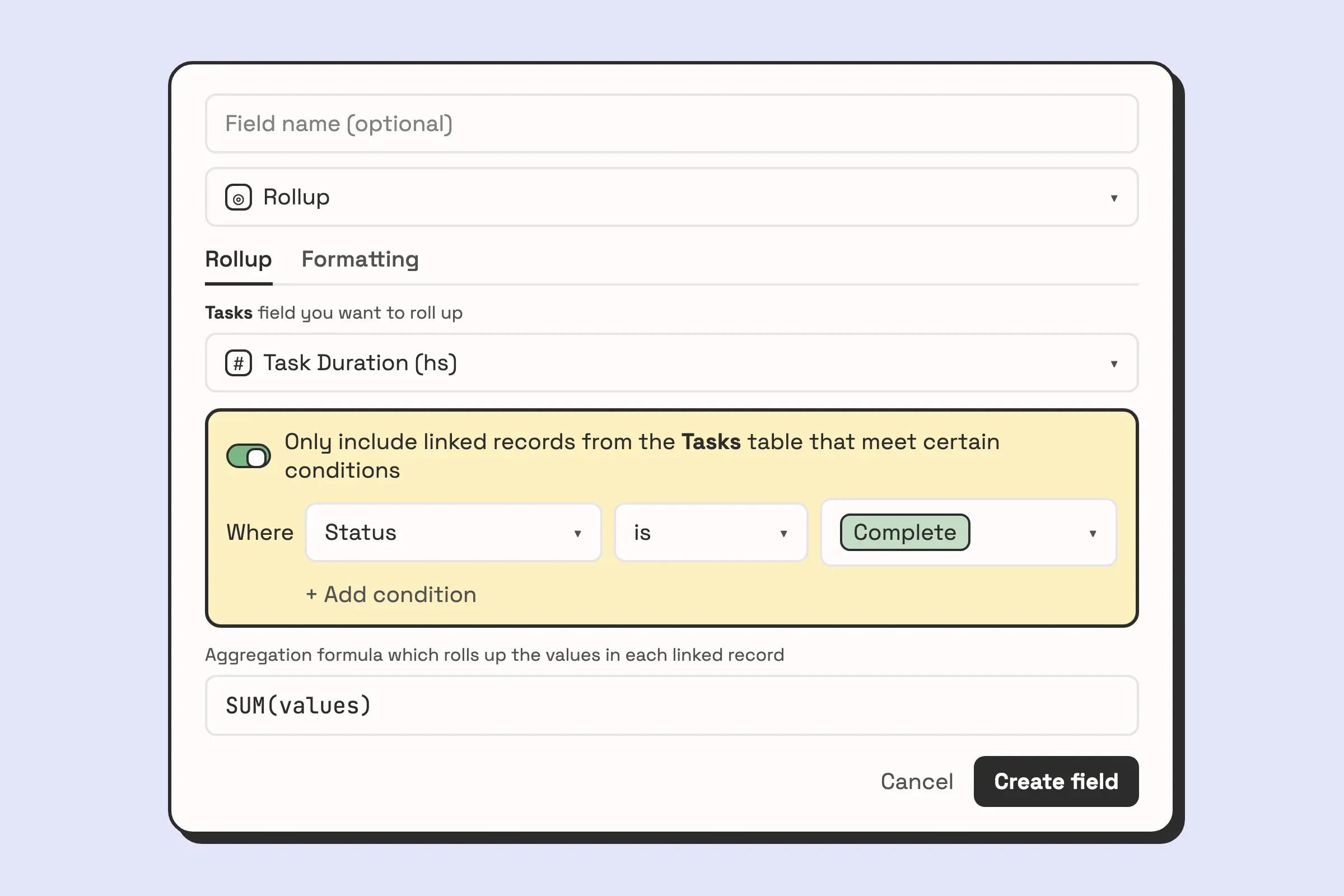
Task: Switch to the Formatting tab
Action: coord(360,259)
